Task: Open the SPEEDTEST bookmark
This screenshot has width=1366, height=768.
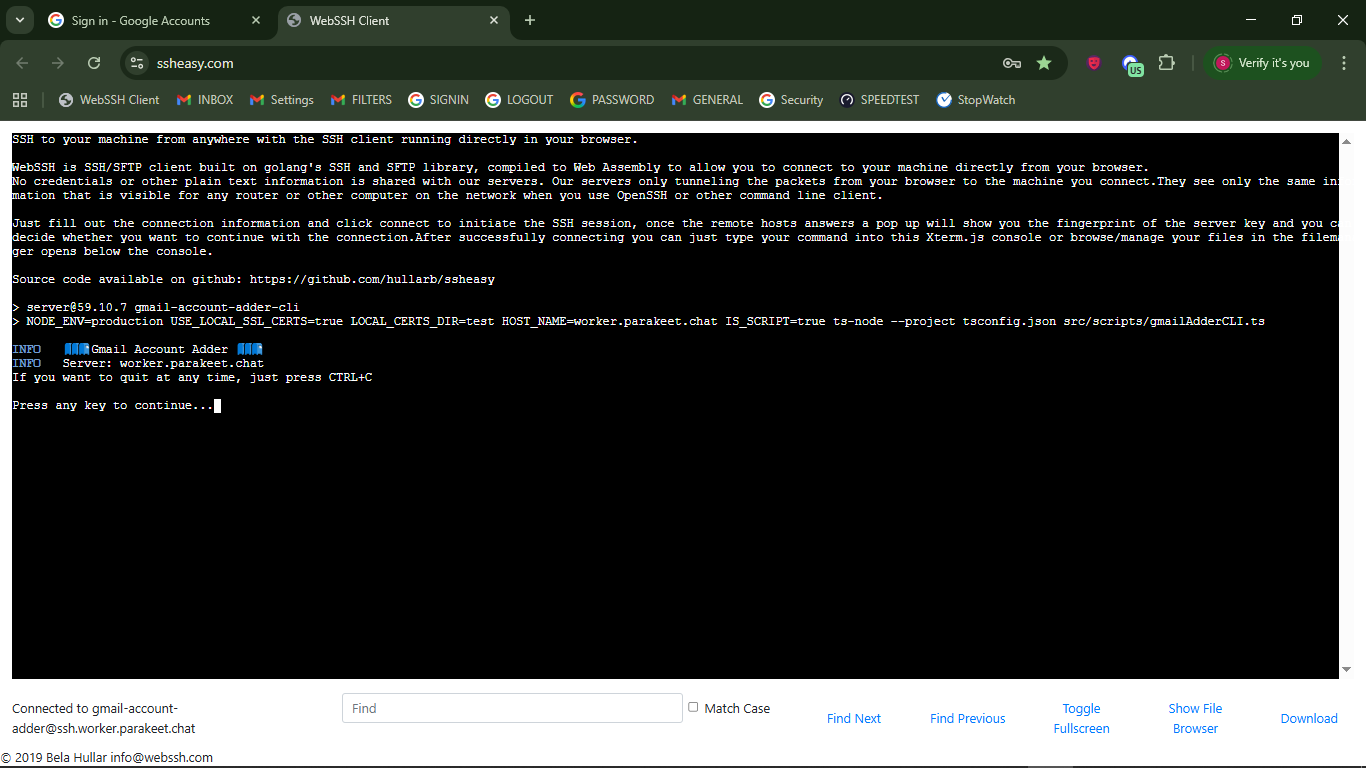Action: (879, 100)
